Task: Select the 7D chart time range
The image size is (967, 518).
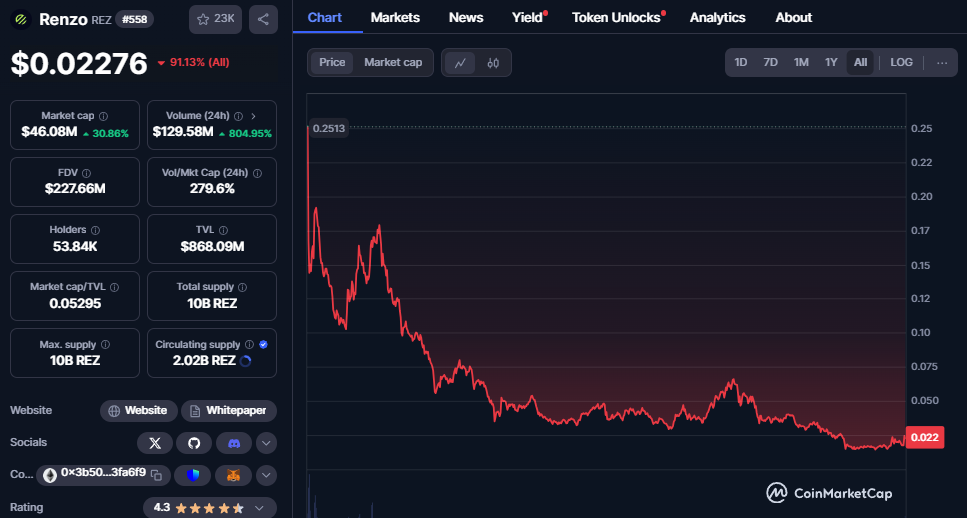Action: pyautogui.click(x=770, y=62)
